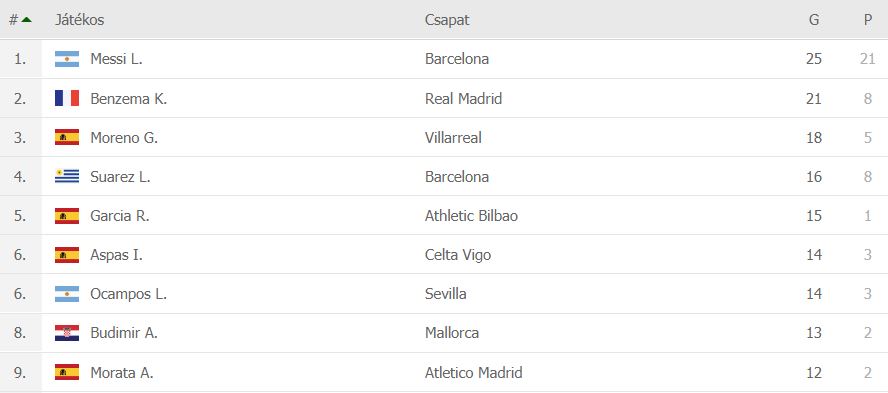
Task: Click the Croatia flag beside Budimir A.
Action: pos(67,333)
